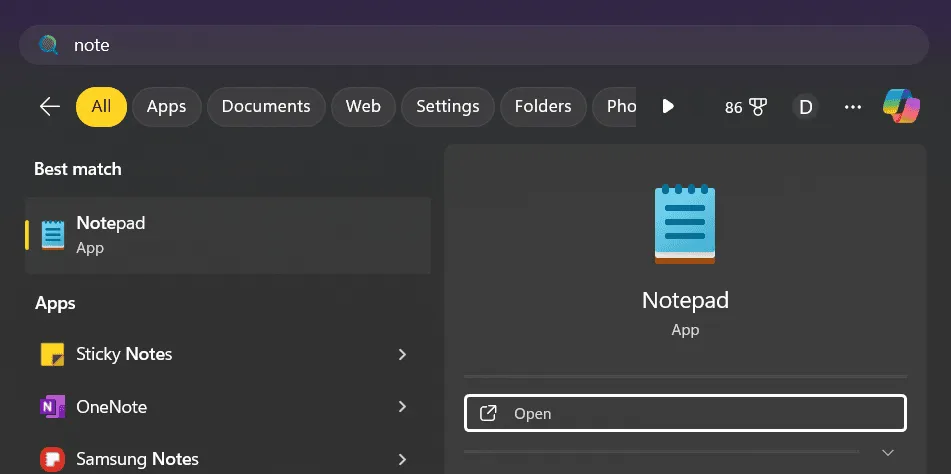The height and width of the screenshot is (474, 951).
Task: Click the Notepad icon in Best match
Action: (53, 235)
